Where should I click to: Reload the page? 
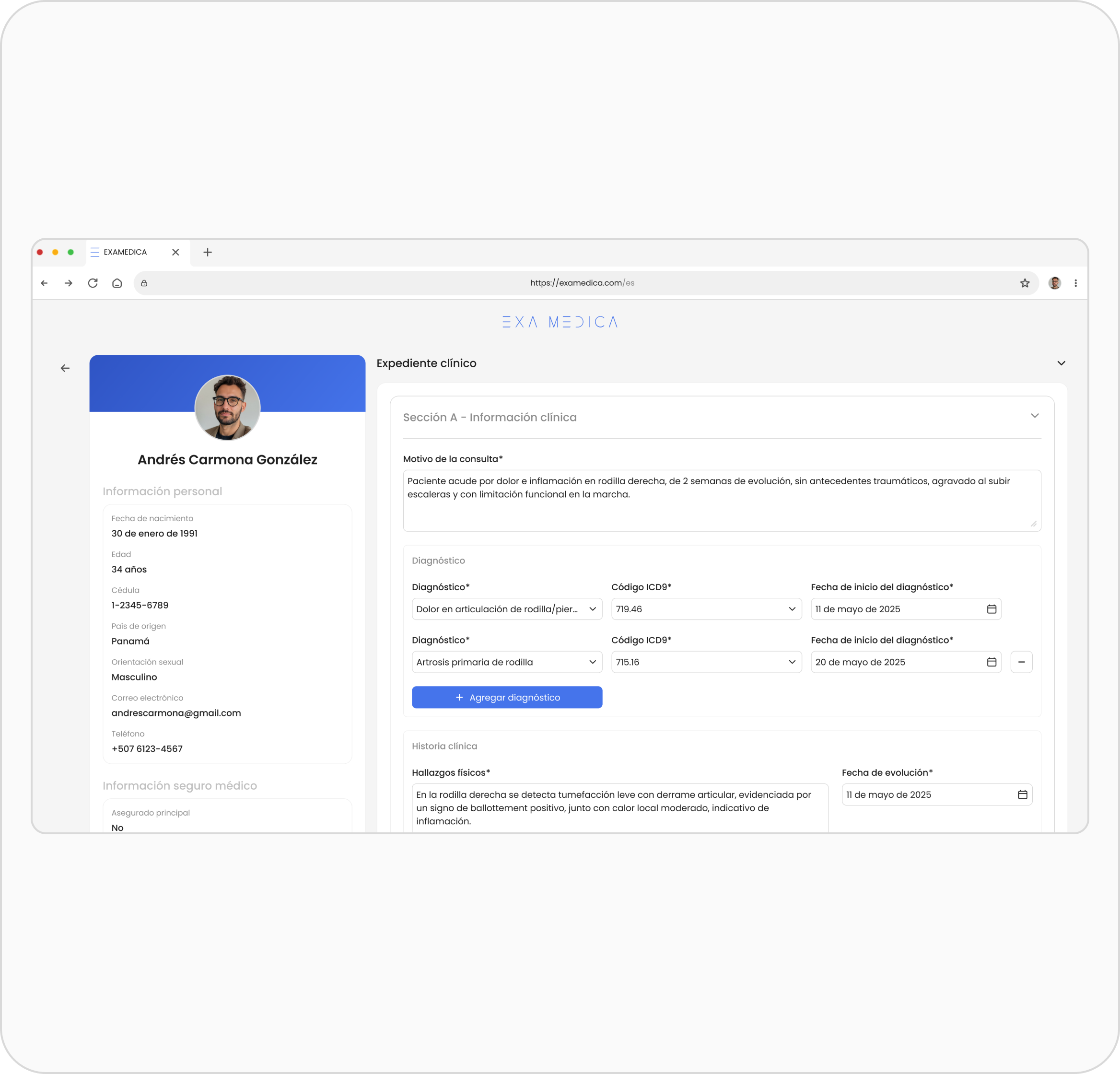tap(93, 283)
